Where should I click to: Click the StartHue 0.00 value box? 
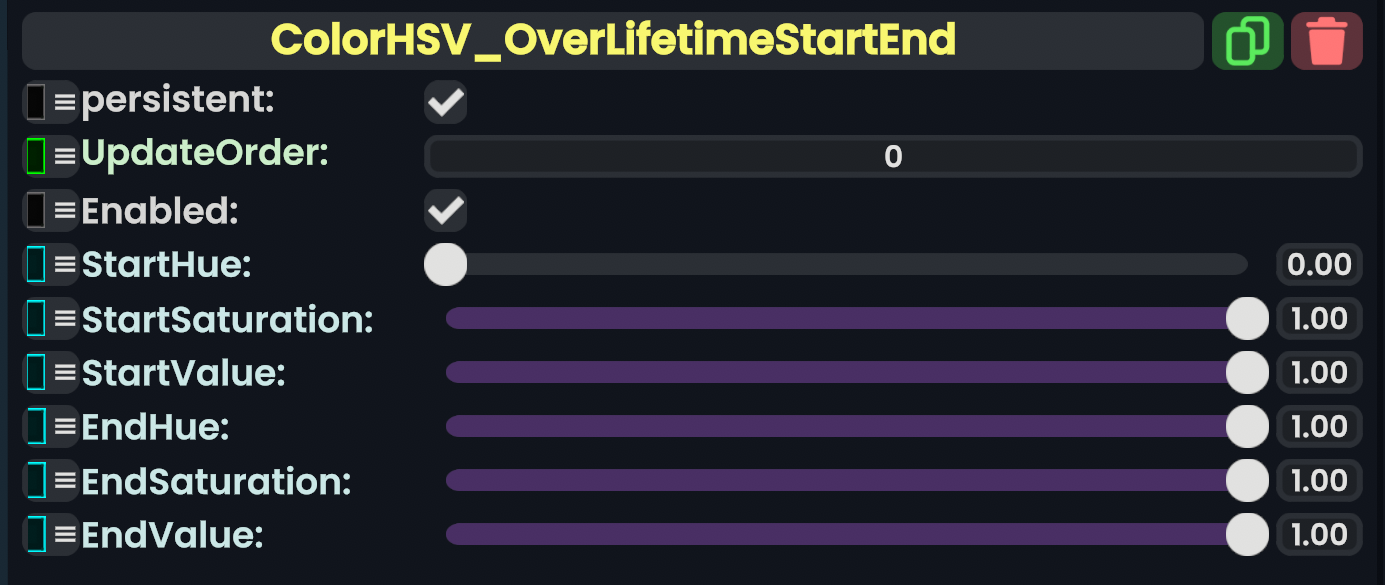[1319, 264]
